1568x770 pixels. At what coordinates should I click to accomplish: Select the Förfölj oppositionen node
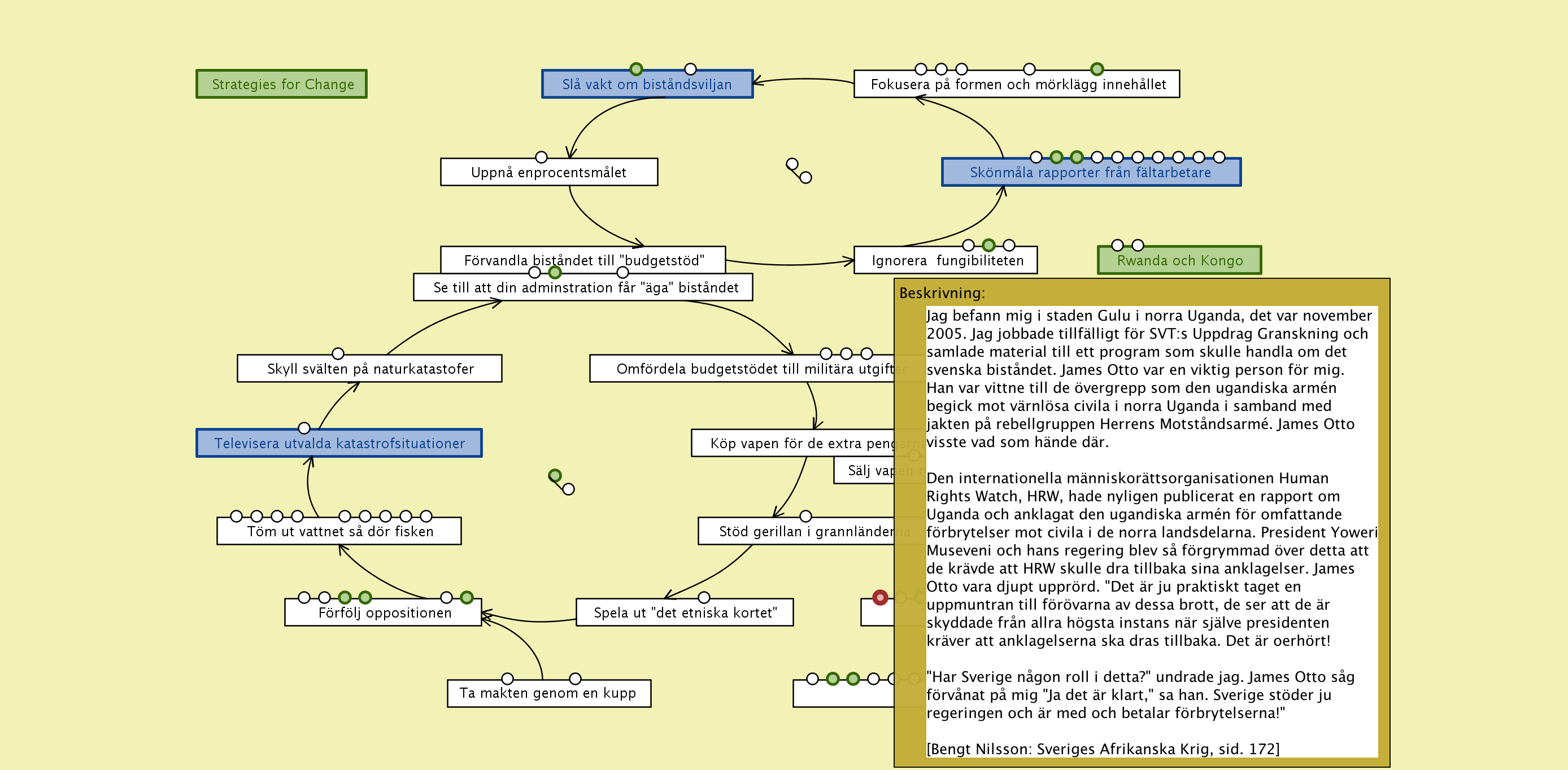tap(384, 613)
